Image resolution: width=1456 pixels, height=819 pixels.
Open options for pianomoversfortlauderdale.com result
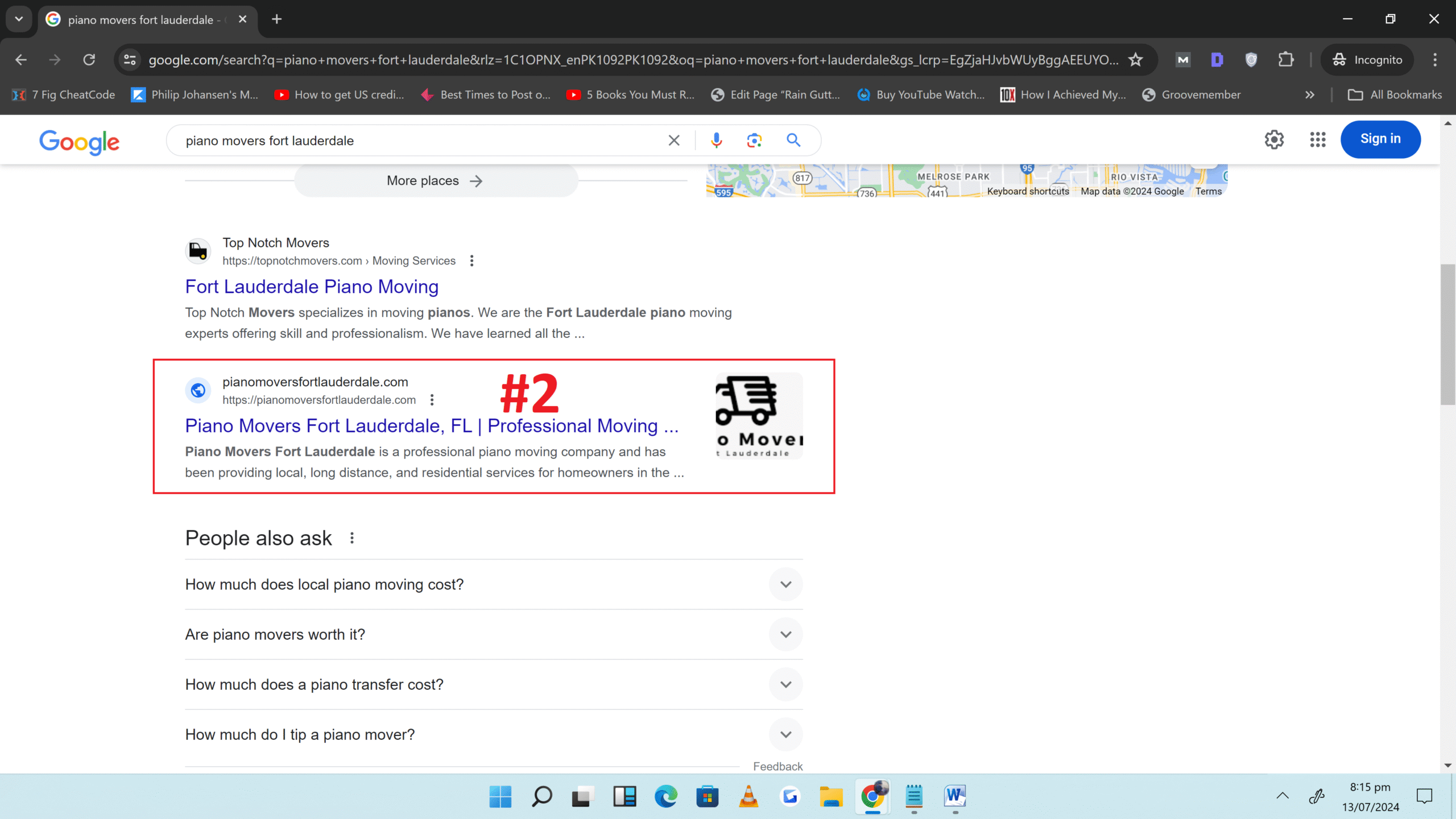(432, 400)
